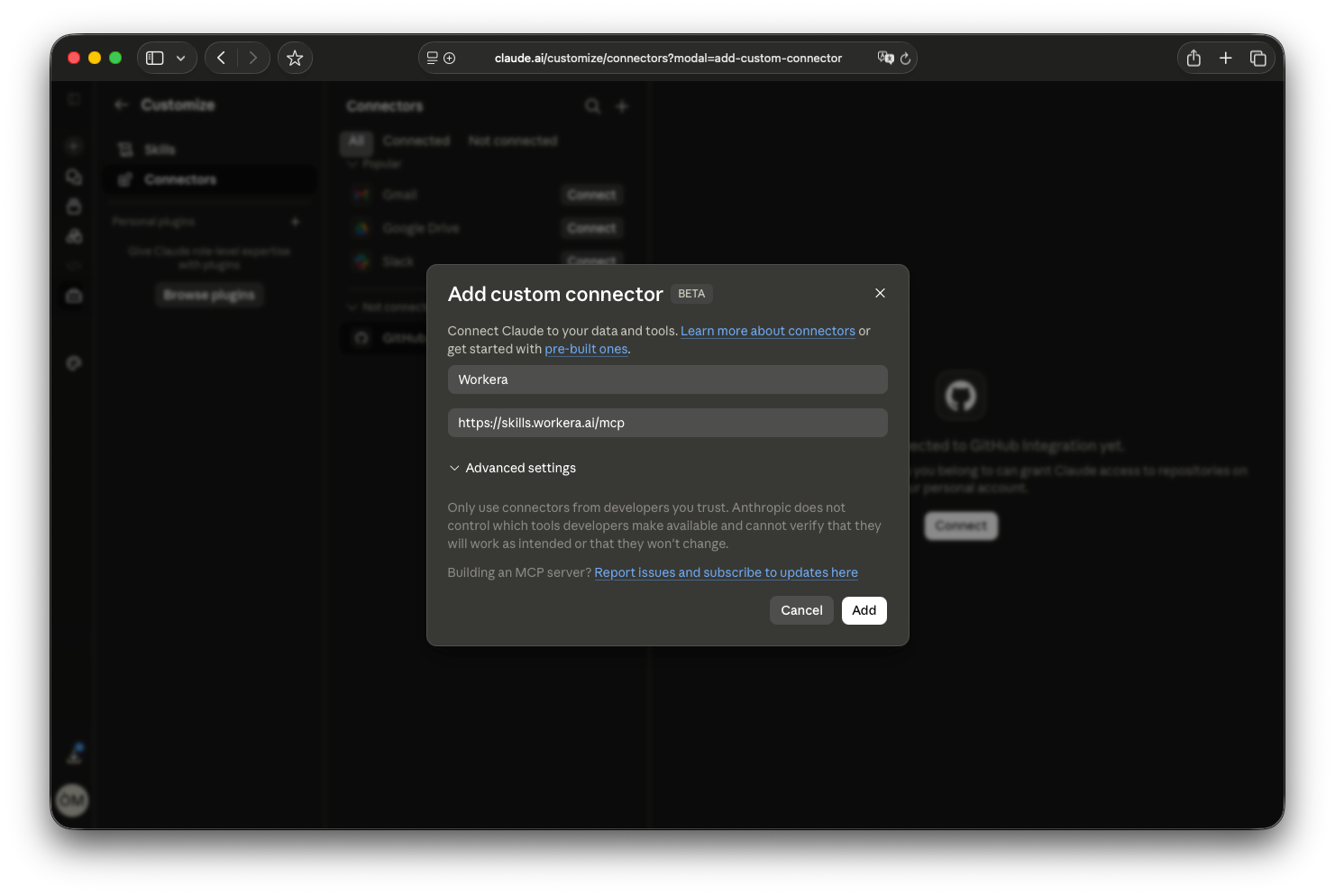Expand Advanced settings
The image size is (1335, 896).
coord(512,468)
